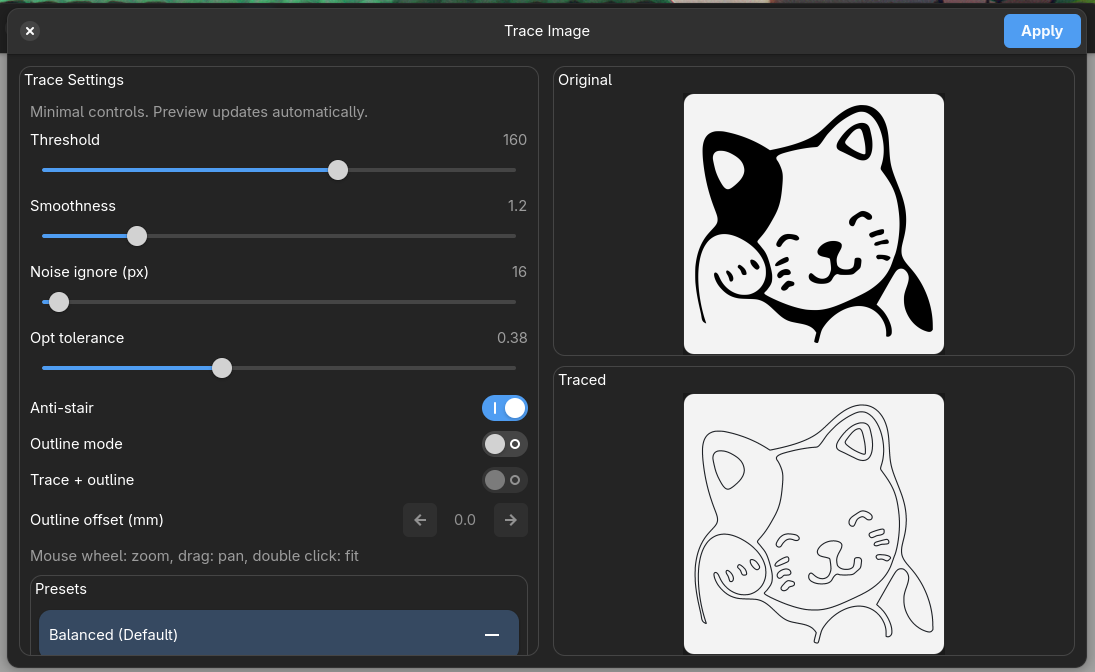Enable Outline mode switch

click(x=504, y=444)
